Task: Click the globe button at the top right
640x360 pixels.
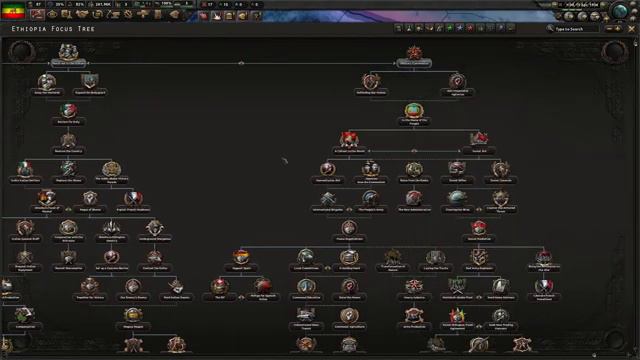Action: click(619, 11)
